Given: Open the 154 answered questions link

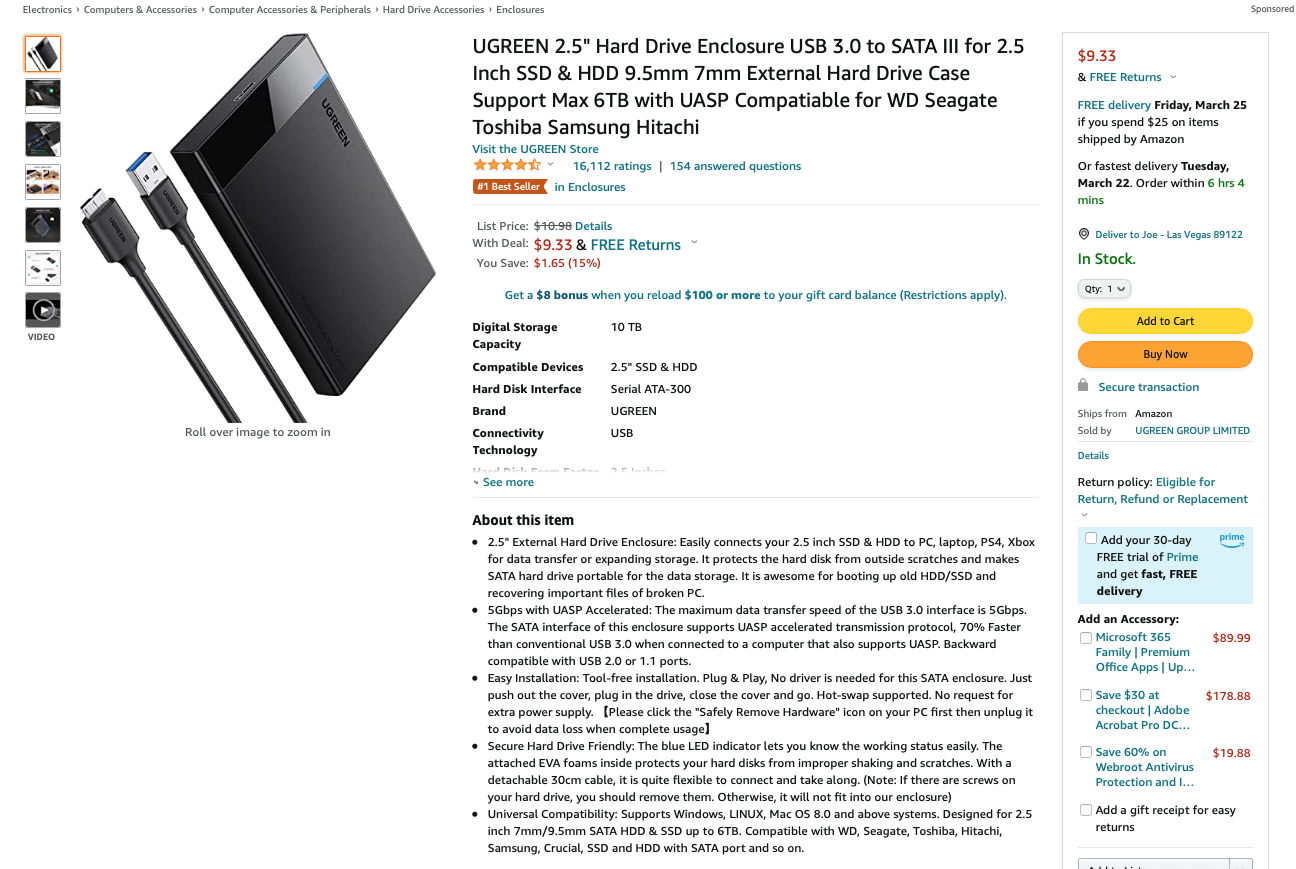Looking at the screenshot, I should [x=735, y=166].
